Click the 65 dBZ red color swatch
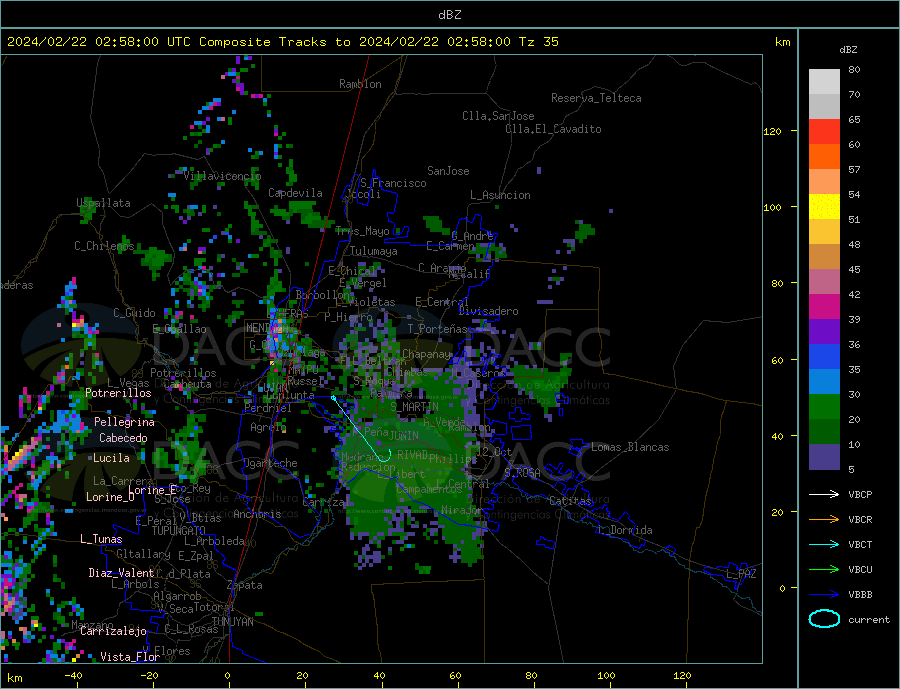This screenshot has height=689, width=900. click(824, 131)
